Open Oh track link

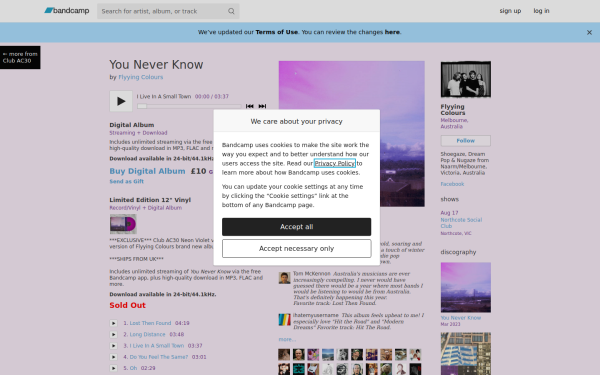tap(133, 368)
